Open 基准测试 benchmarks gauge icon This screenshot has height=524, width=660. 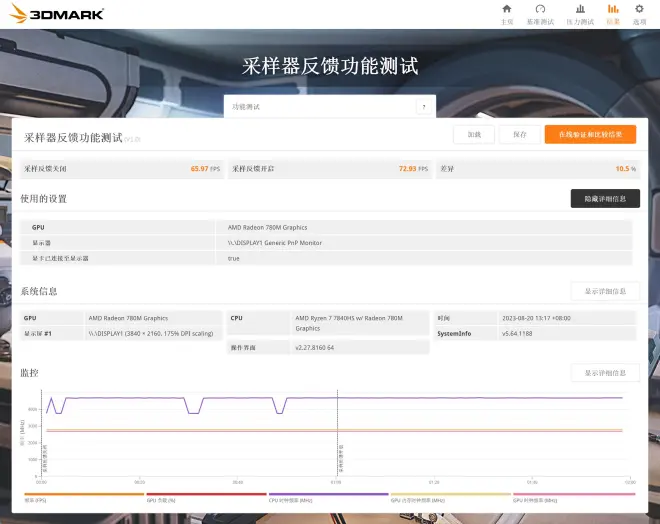click(x=540, y=13)
